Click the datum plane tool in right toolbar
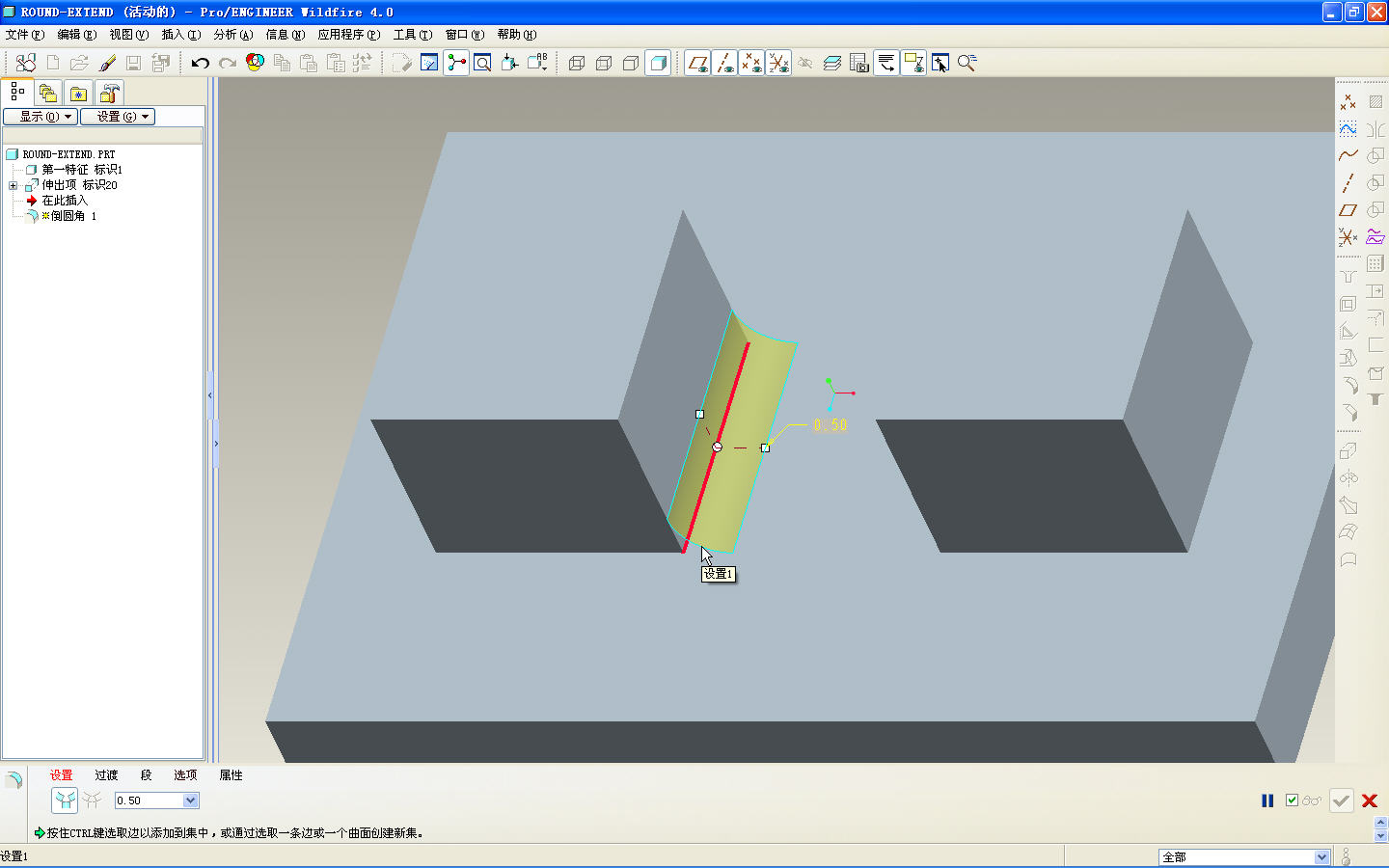This screenshot has width=1389, height=868. pyautogui.click(x=1348, y=209)
